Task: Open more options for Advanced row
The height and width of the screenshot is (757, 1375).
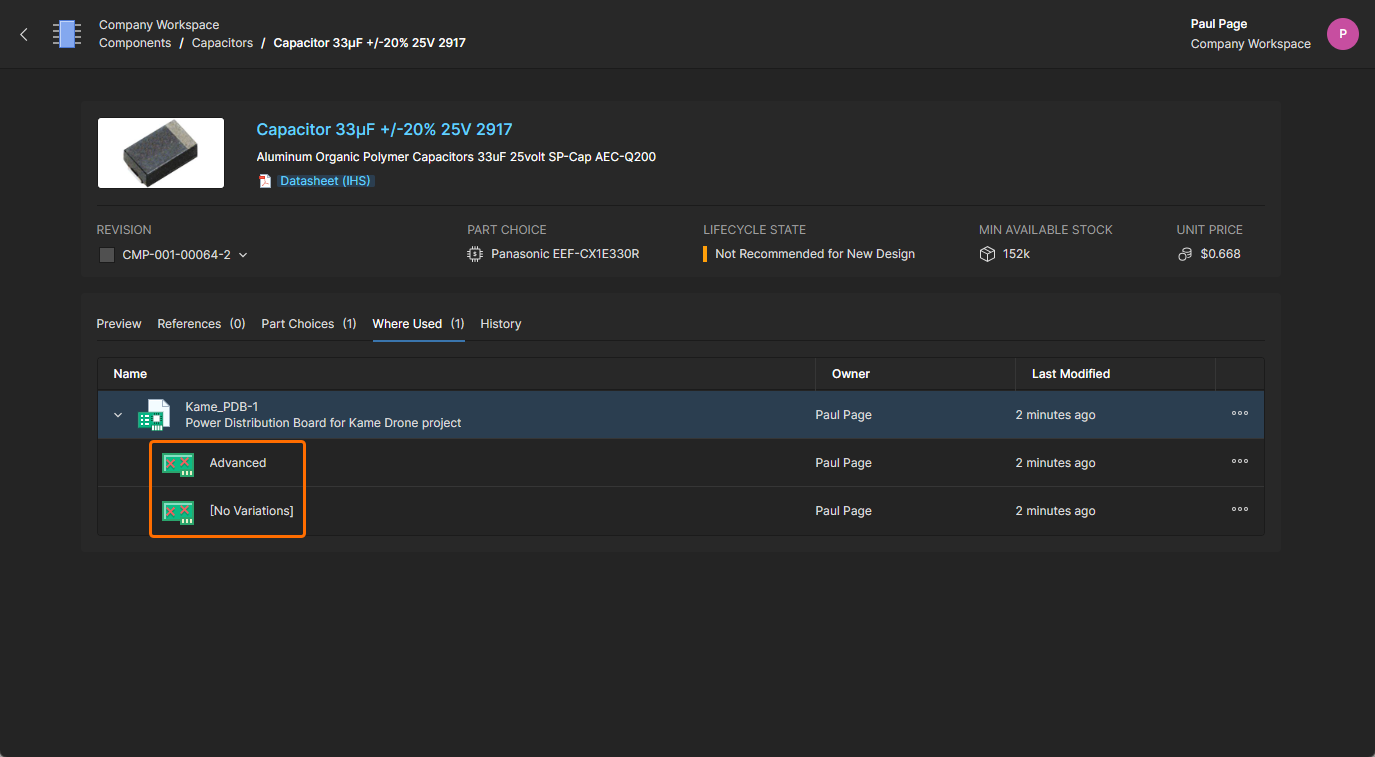Action: click(x=1239, y=462)
